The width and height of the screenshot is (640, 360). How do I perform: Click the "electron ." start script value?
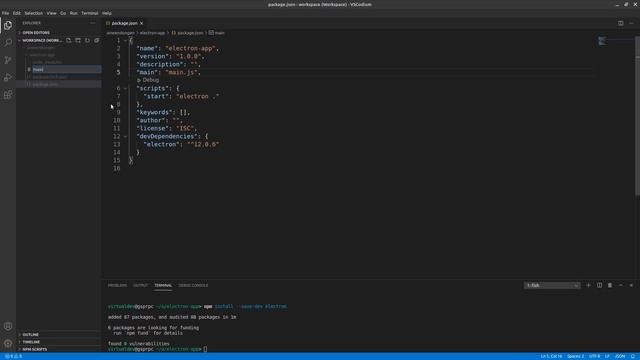[x=198, y=96]
